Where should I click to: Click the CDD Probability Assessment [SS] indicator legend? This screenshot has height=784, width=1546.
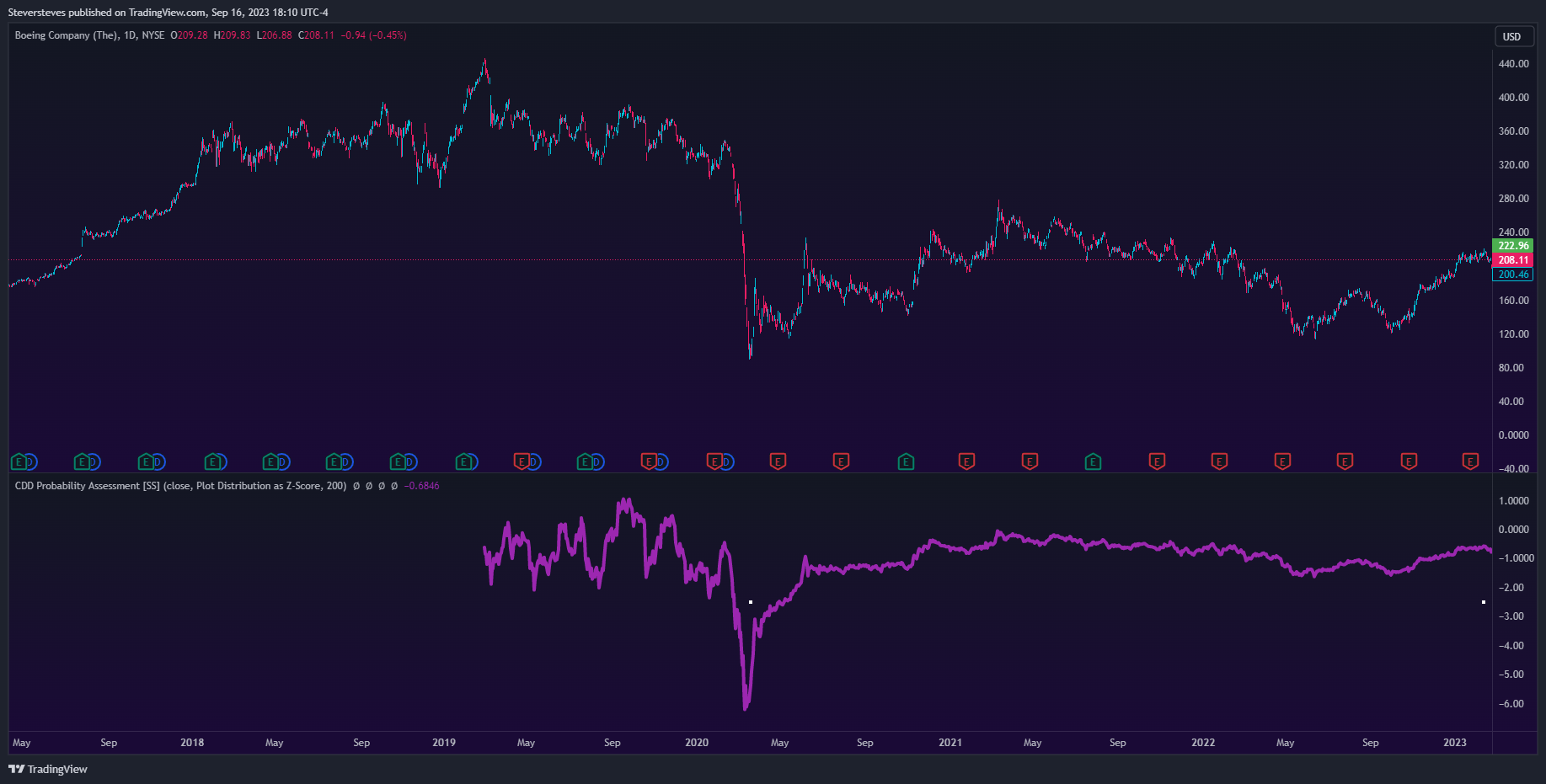[x=180, y=486]
